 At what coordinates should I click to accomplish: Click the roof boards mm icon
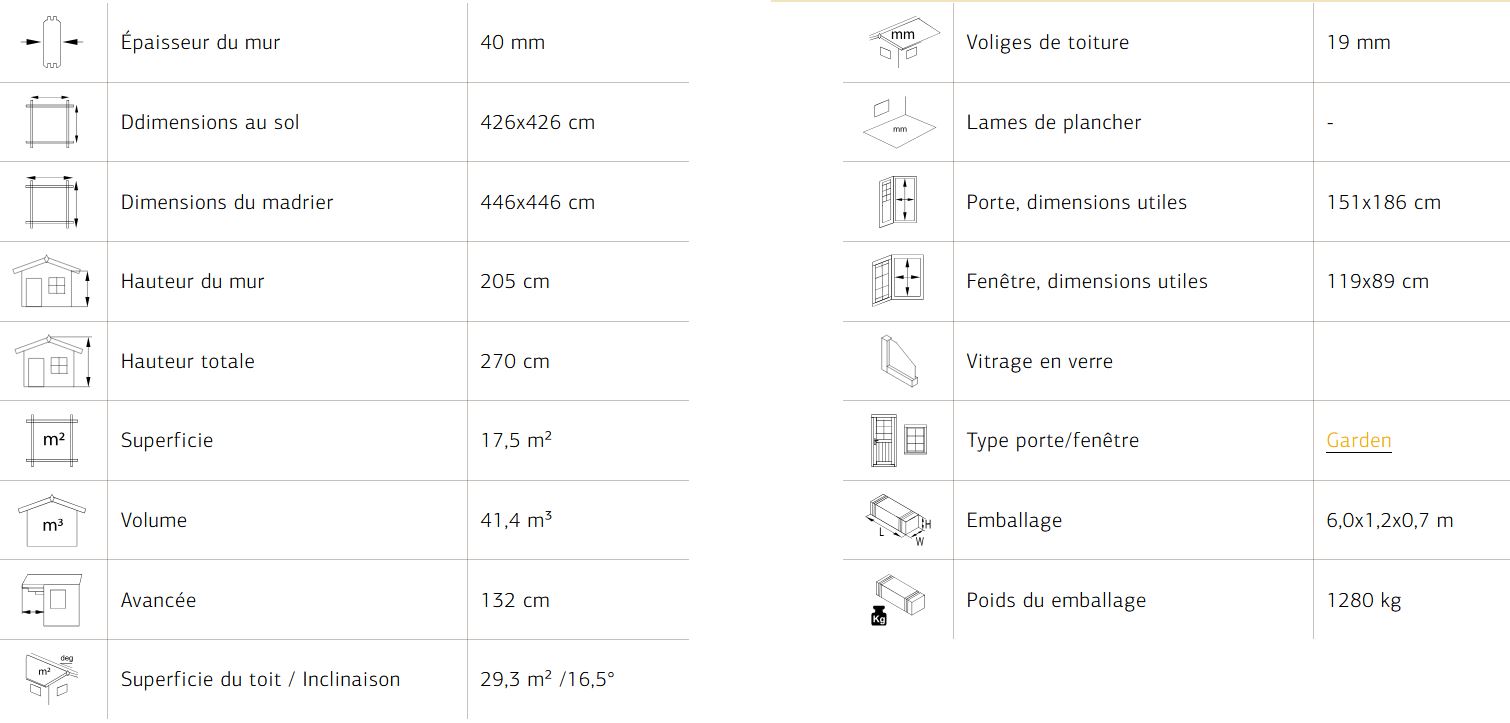tap(902, 42)
